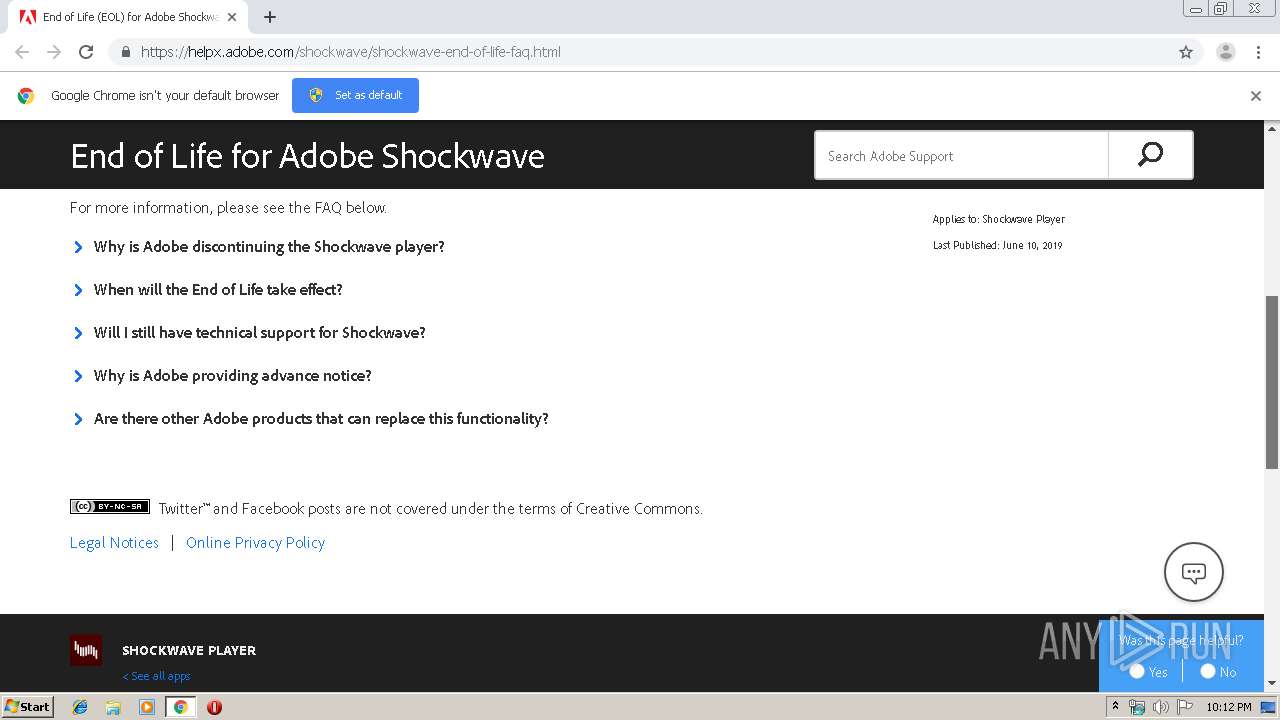Open the Windows Start menu
Screen dimensions: 1280x720
coord(27,706)
